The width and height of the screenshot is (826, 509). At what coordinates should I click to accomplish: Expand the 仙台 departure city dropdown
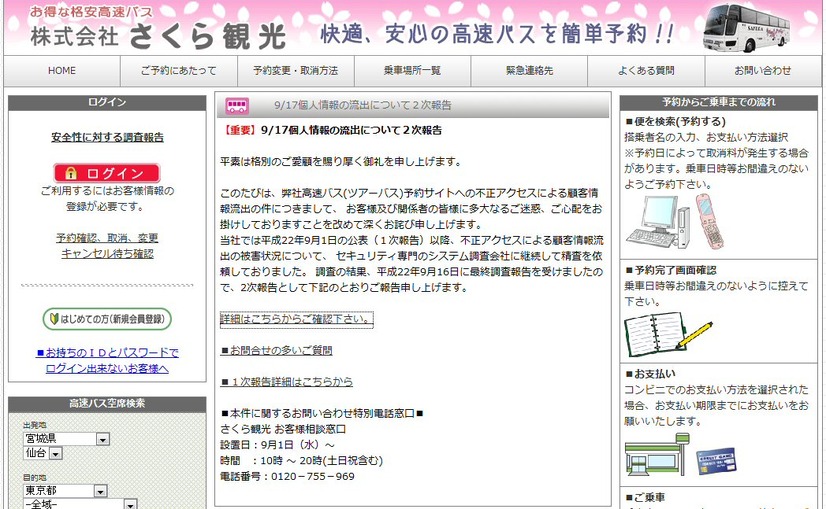(56, 453)
